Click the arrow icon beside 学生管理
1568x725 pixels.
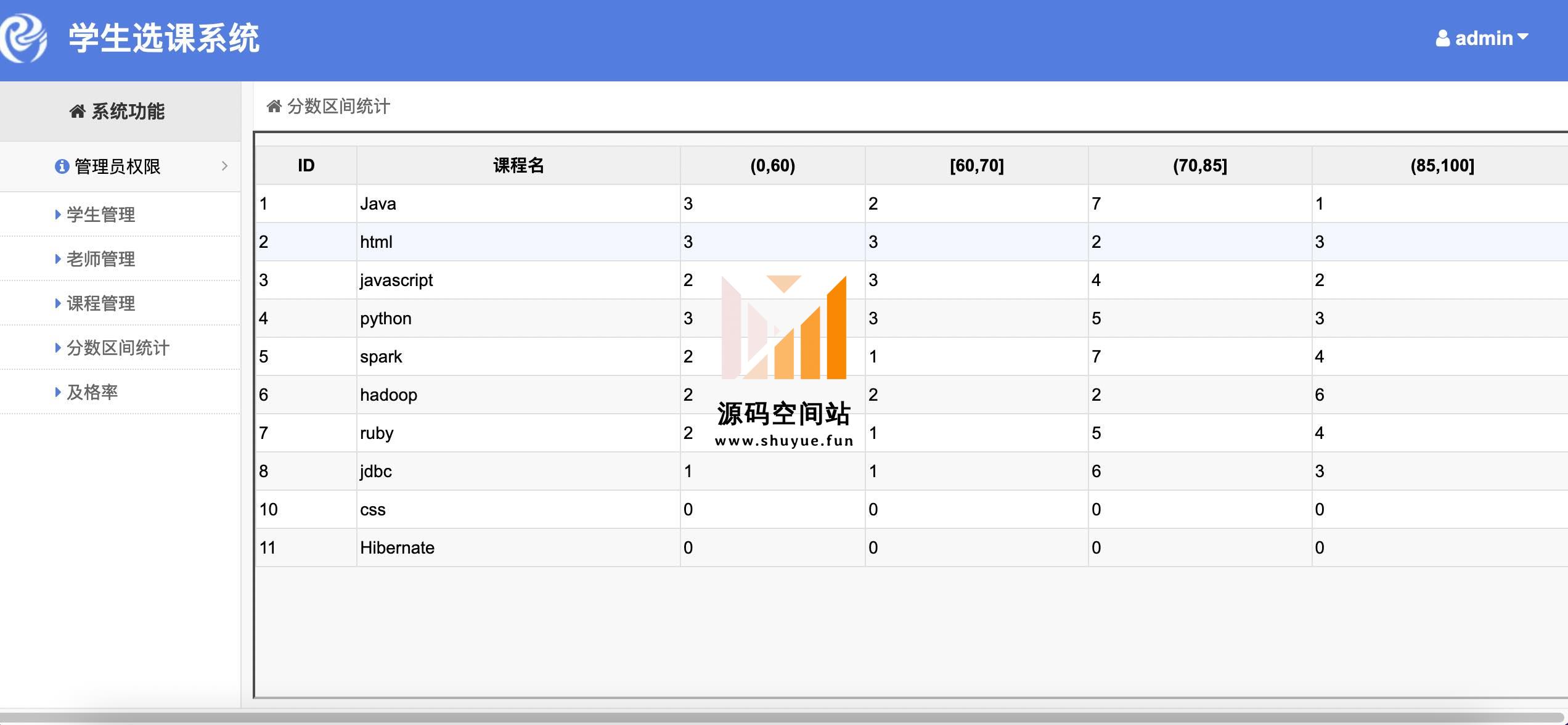coord(58,215)
